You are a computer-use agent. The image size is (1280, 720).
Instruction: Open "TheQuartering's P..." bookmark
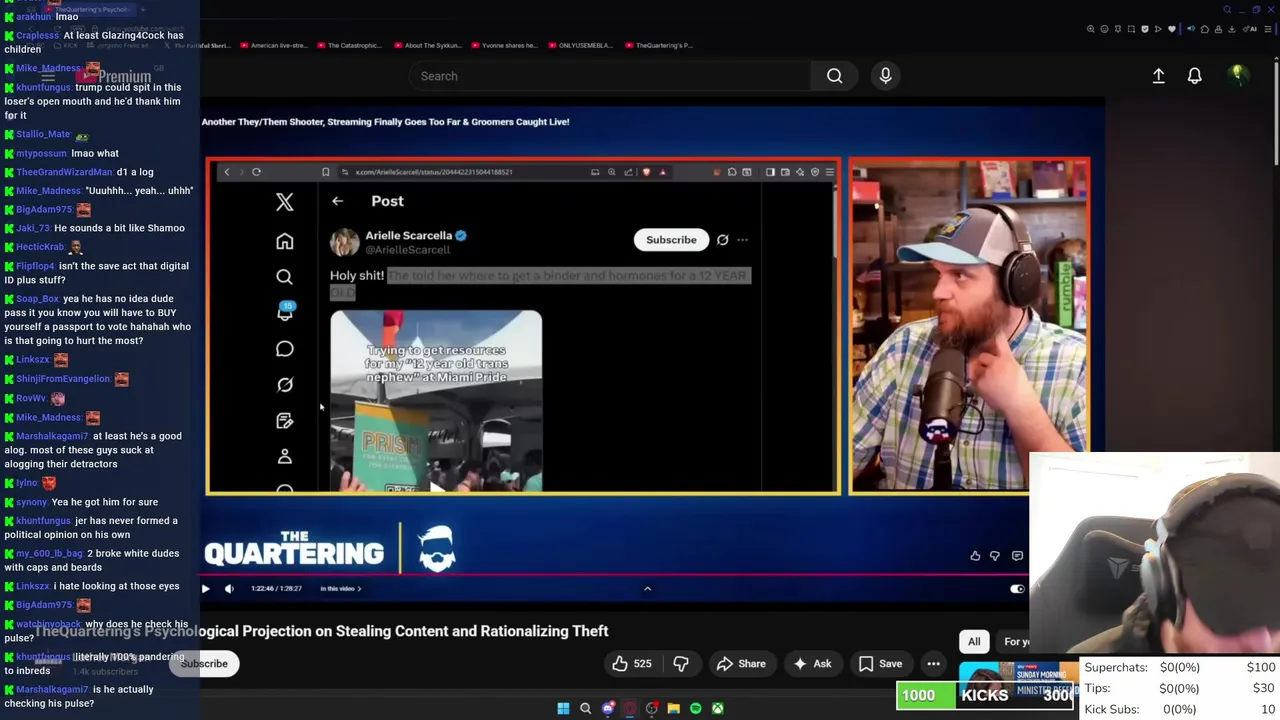click(x=658, y=45)
